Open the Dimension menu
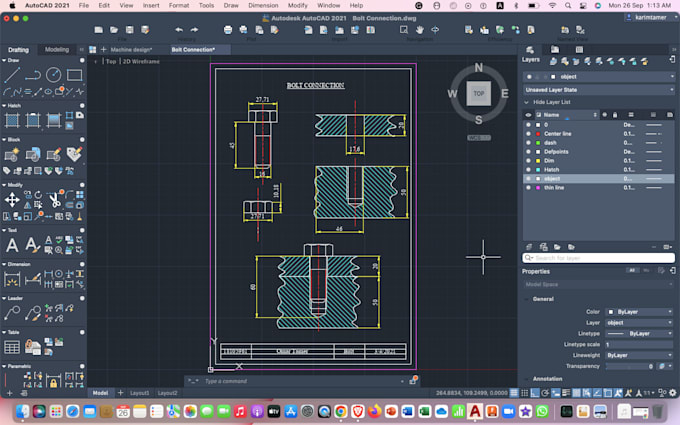This screenshot has width=680, height=425. [x=263, y=5]
